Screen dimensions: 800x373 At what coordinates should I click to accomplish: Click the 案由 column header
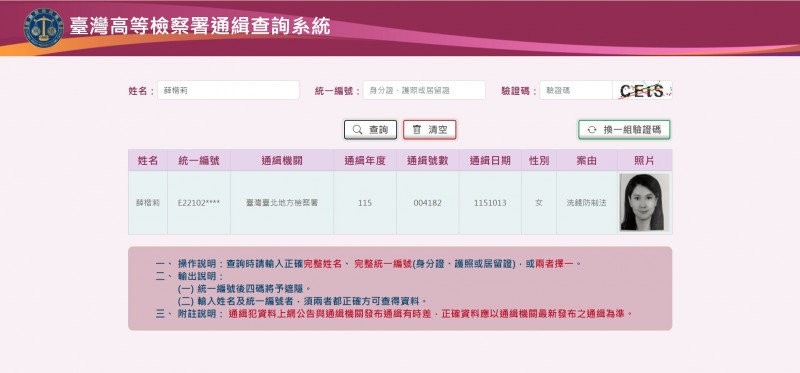tap(587, 160)
